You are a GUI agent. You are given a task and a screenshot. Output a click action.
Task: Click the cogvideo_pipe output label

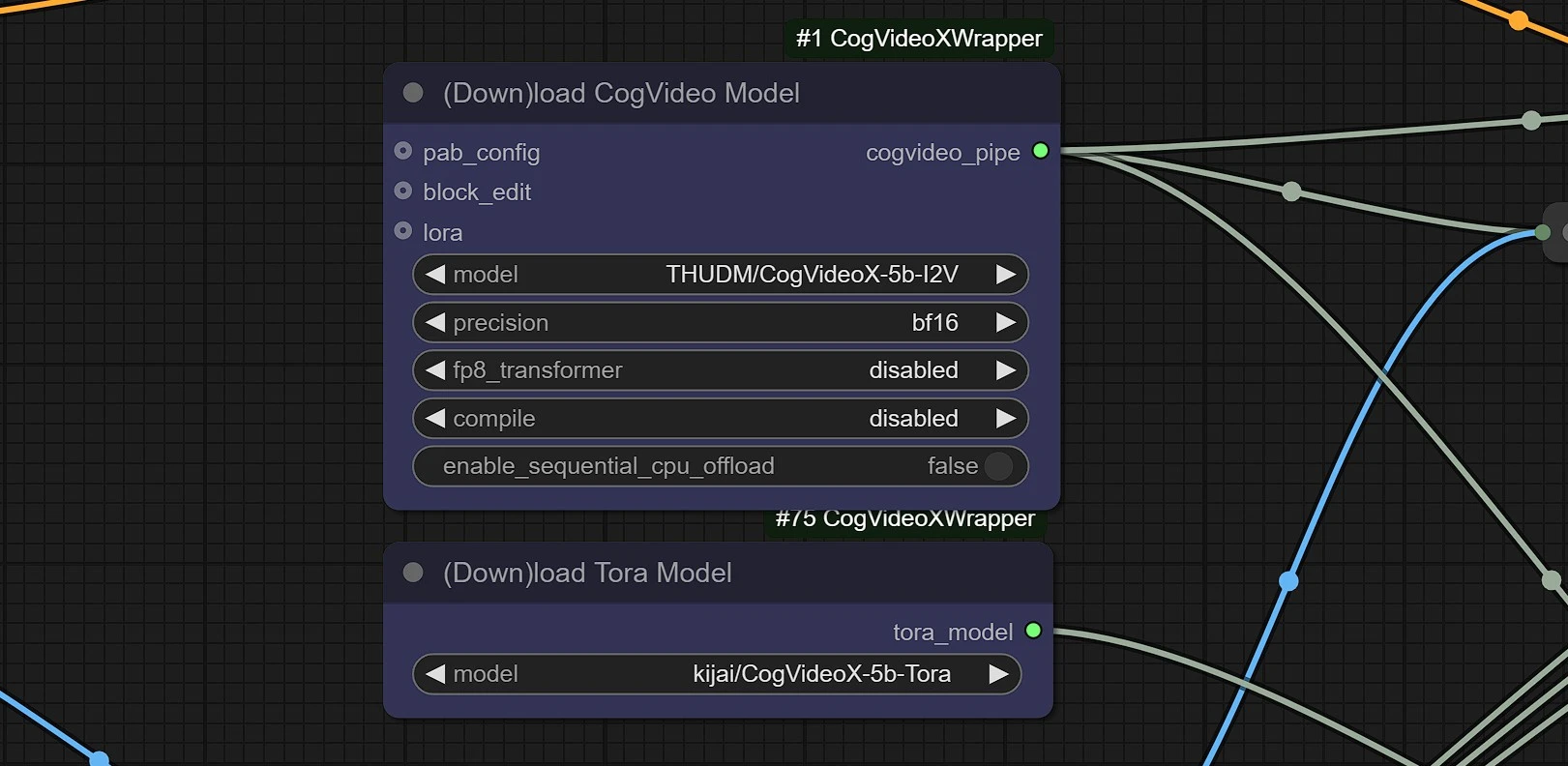(943, 152)
